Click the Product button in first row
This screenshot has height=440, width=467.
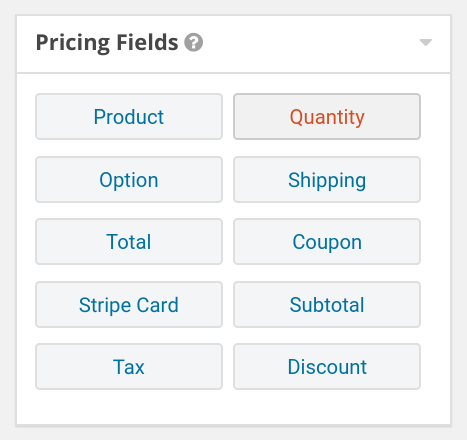pos(129,117)
